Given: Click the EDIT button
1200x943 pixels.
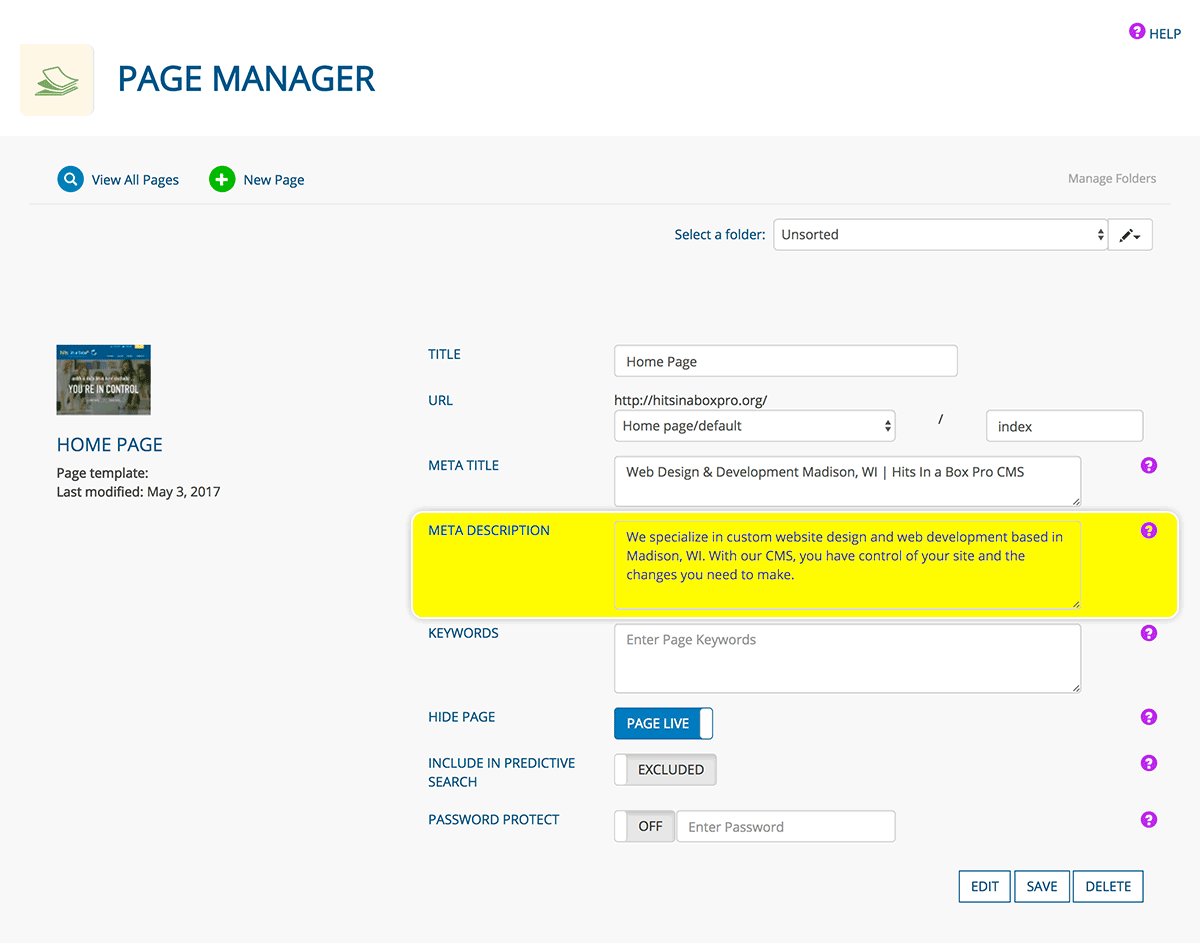Looking at the screenshot, I should (x=985, y=886).
